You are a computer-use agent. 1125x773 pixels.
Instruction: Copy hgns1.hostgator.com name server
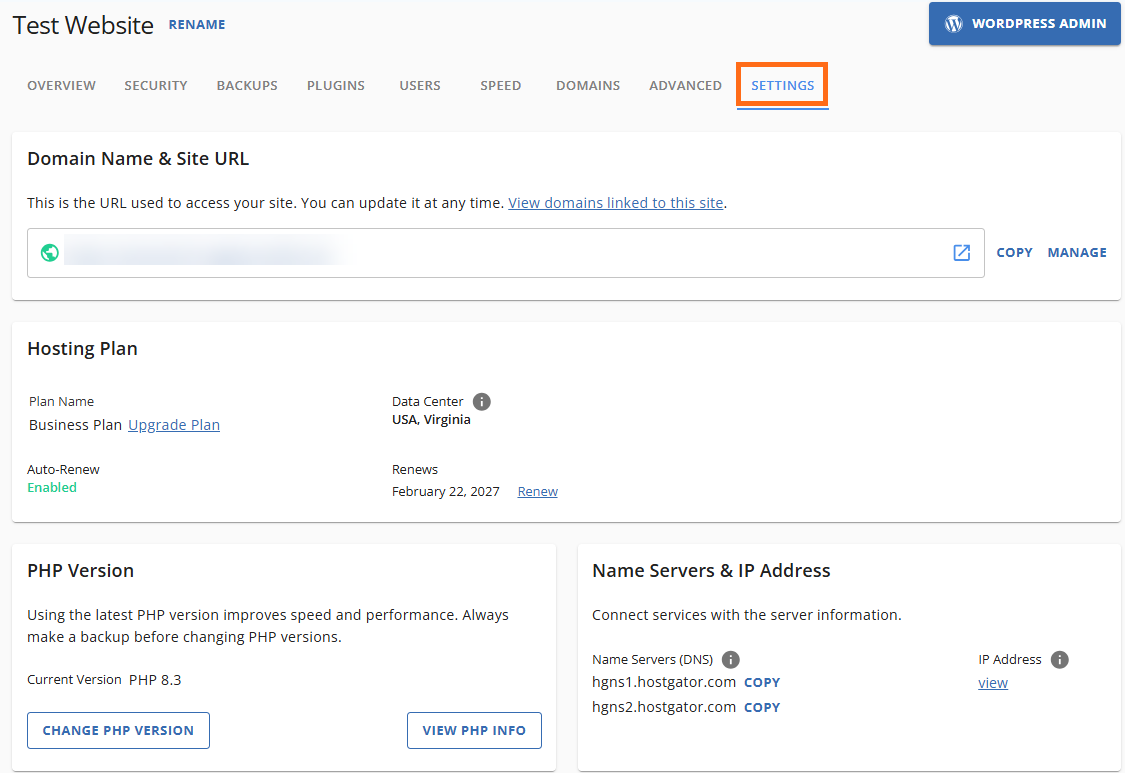click(x=762, y=683)
